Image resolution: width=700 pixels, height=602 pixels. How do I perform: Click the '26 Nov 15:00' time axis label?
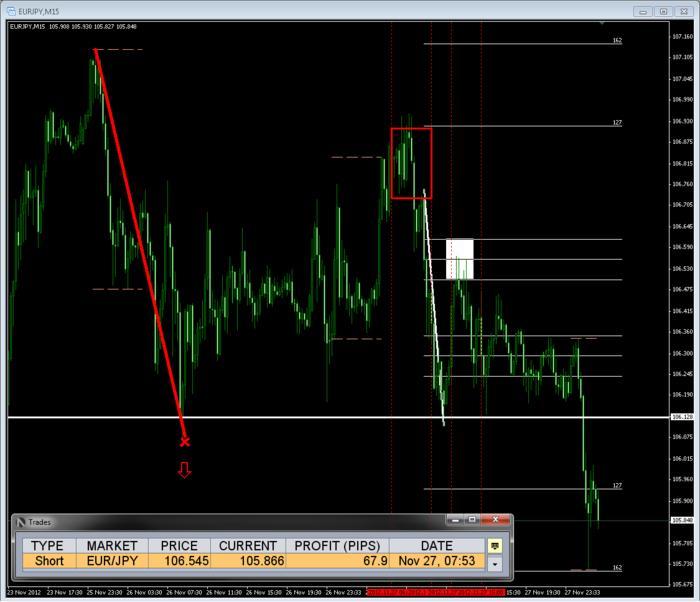[263, 592]
